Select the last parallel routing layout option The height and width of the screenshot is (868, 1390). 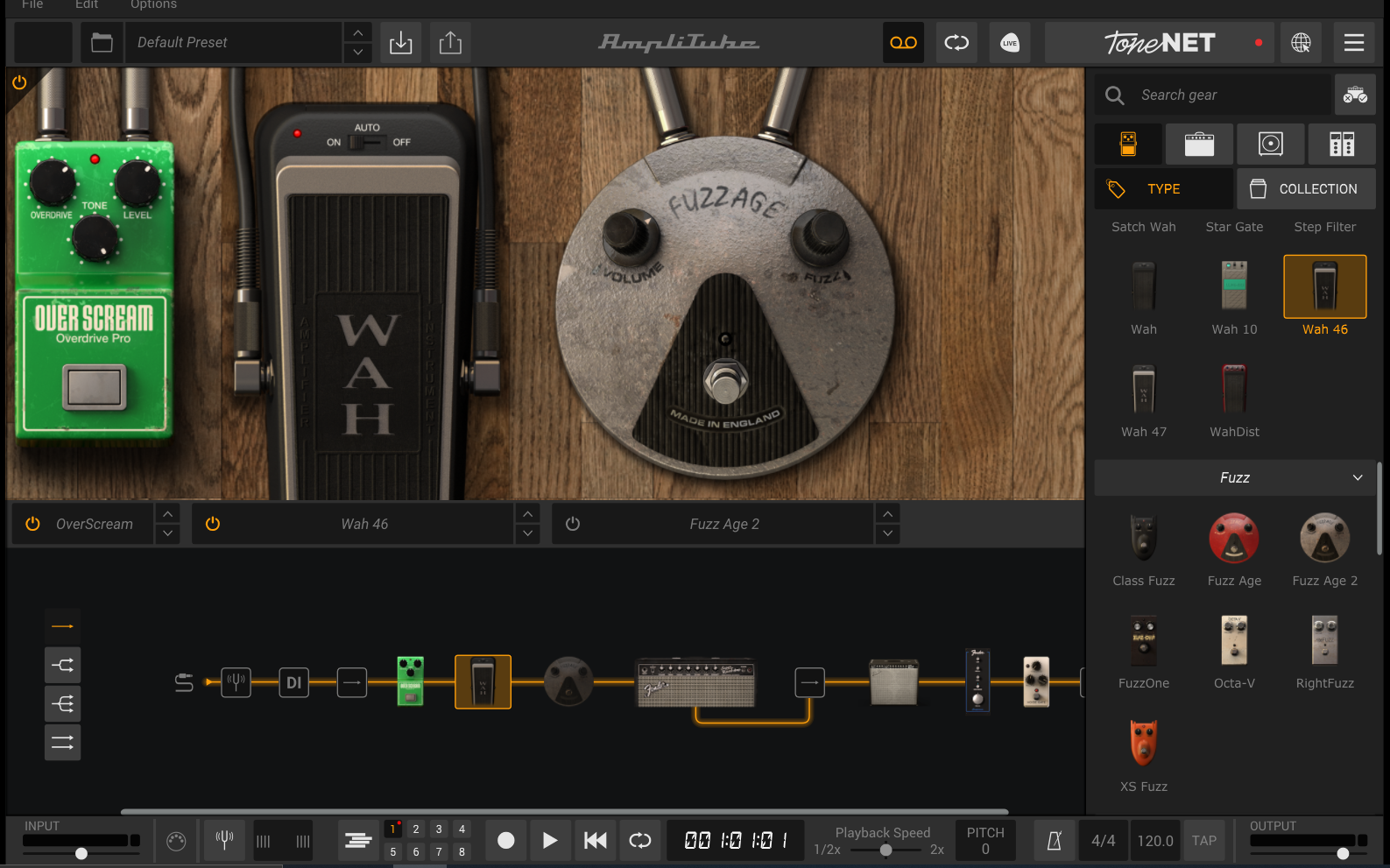(62, 742)
